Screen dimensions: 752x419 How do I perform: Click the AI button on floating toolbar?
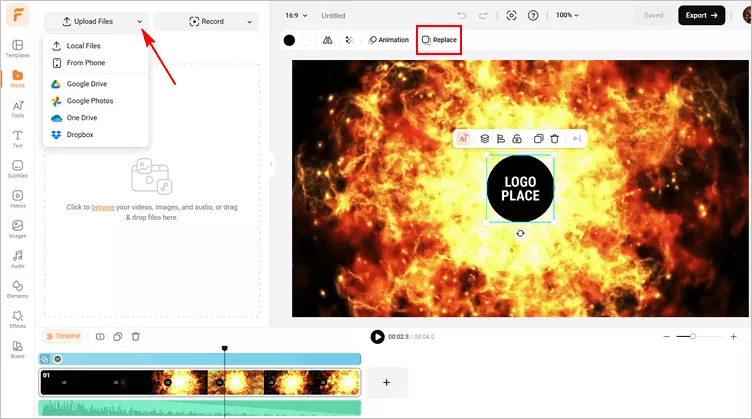463,139
